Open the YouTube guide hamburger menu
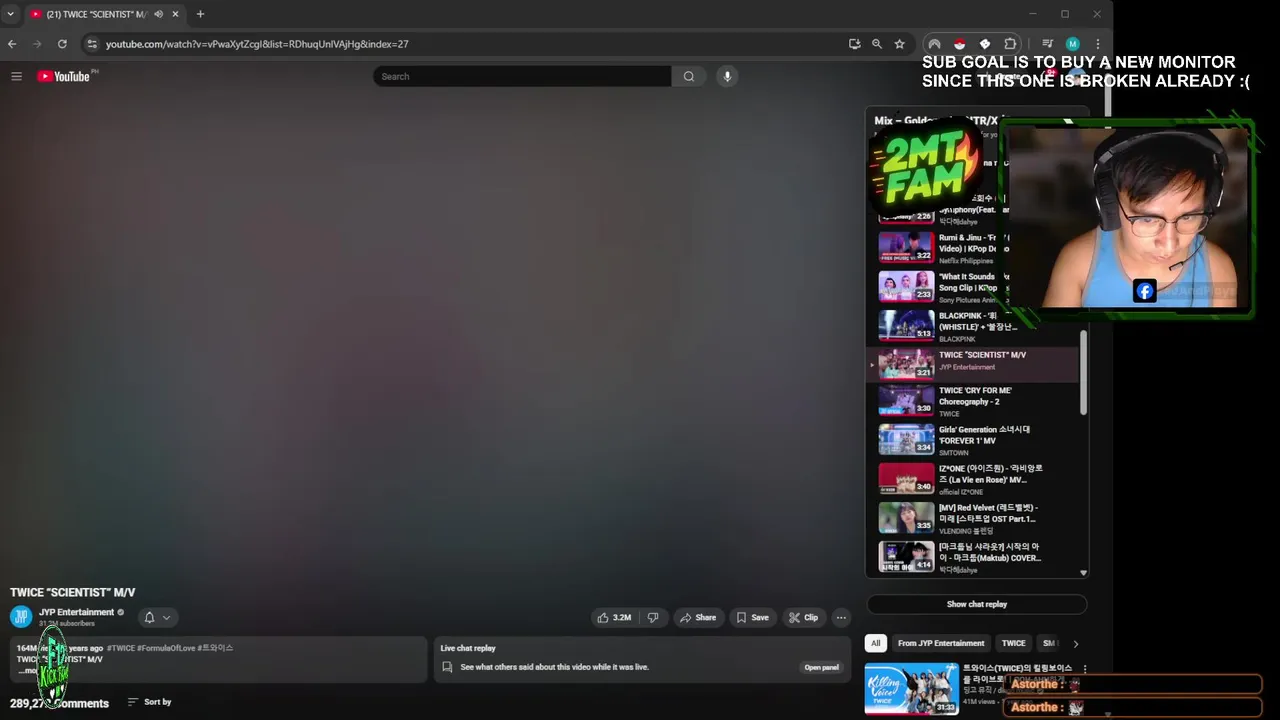Viewport: 1280px width, 720px height. click(16, 76)
